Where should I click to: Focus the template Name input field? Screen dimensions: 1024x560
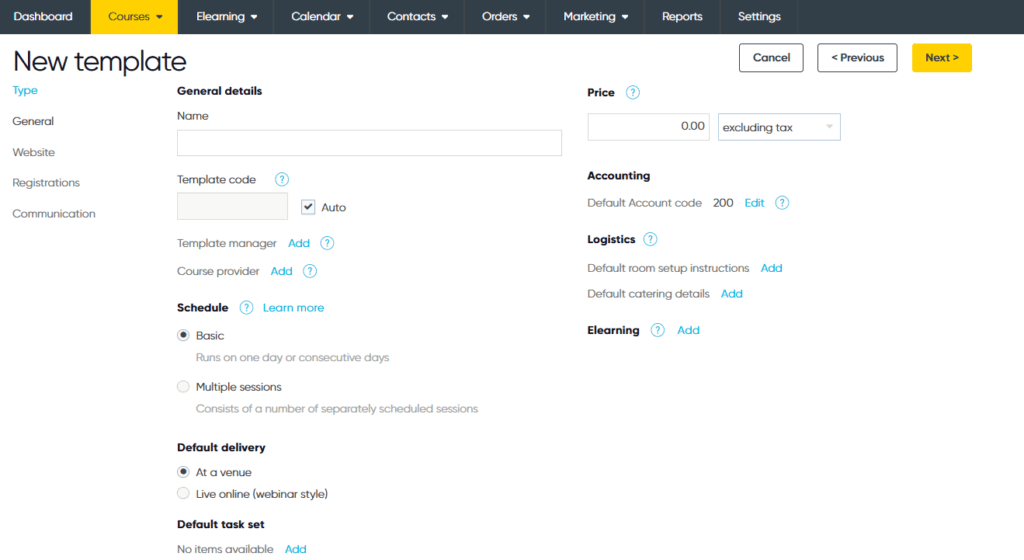(369, 143)
